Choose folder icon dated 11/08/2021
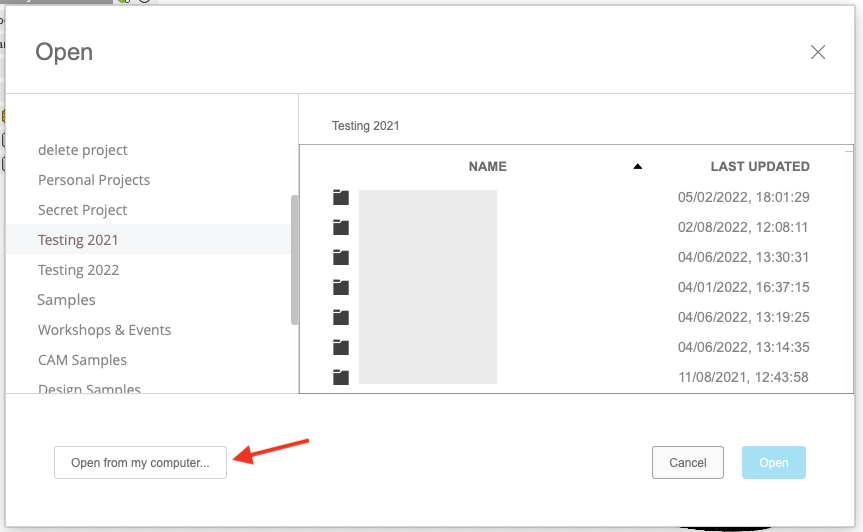This screenshot has width=863, height=532. tap(341, 377)
